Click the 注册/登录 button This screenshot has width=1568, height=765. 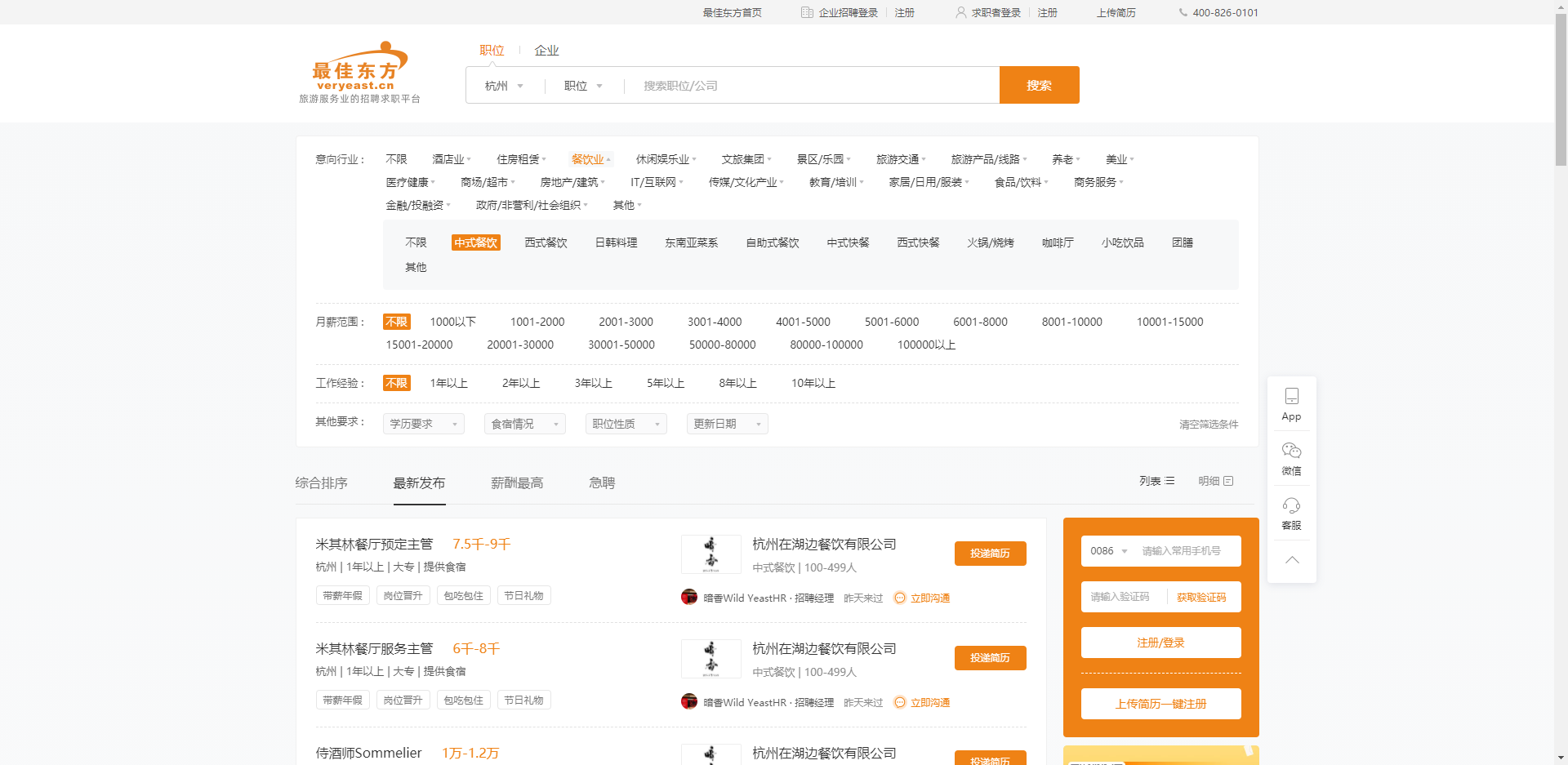coord(1161,643)
